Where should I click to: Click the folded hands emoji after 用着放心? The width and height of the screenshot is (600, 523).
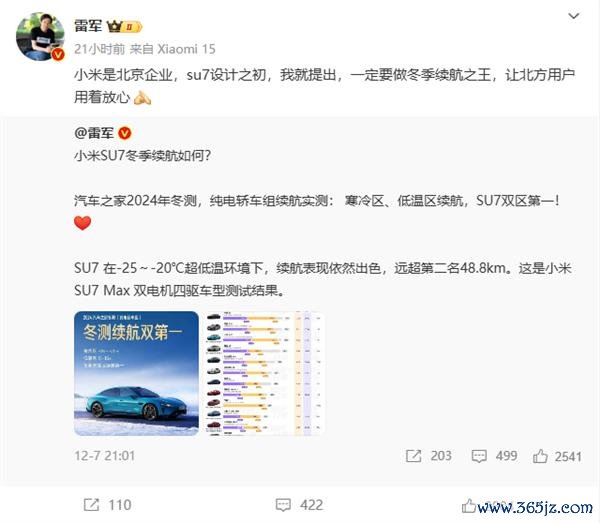[142, 98]
